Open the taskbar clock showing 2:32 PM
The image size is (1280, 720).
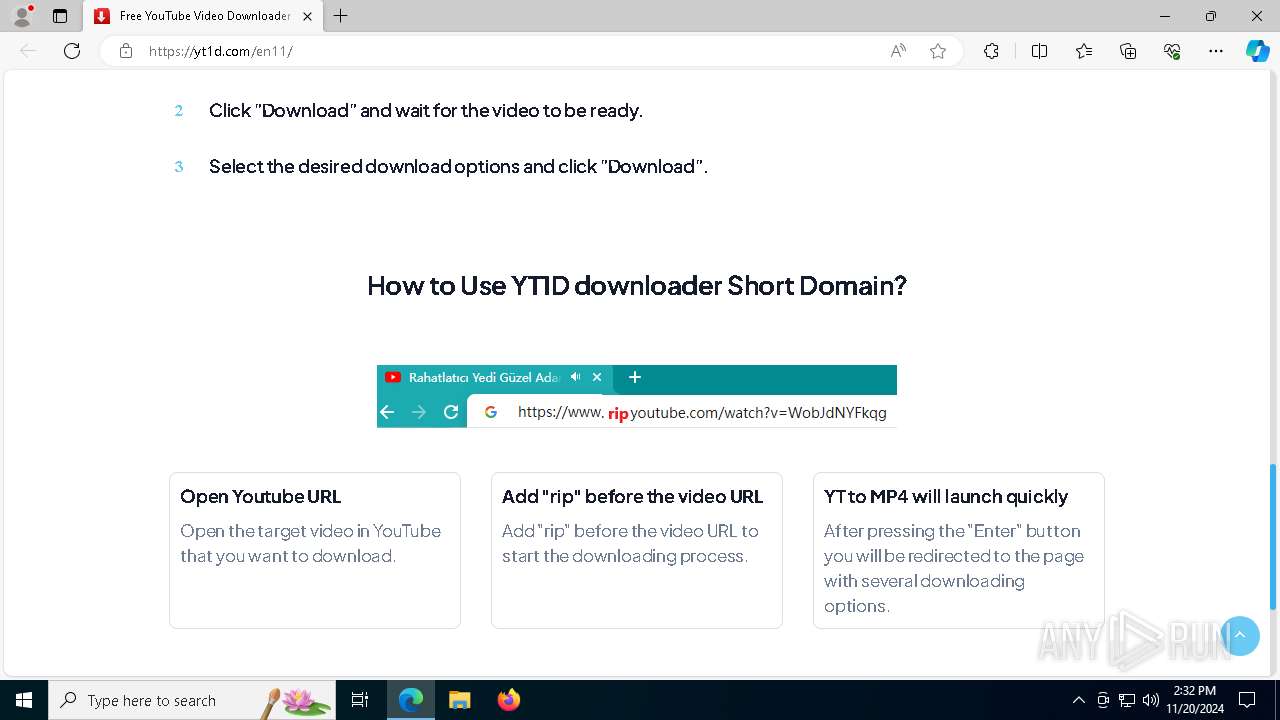[1195, 700]
